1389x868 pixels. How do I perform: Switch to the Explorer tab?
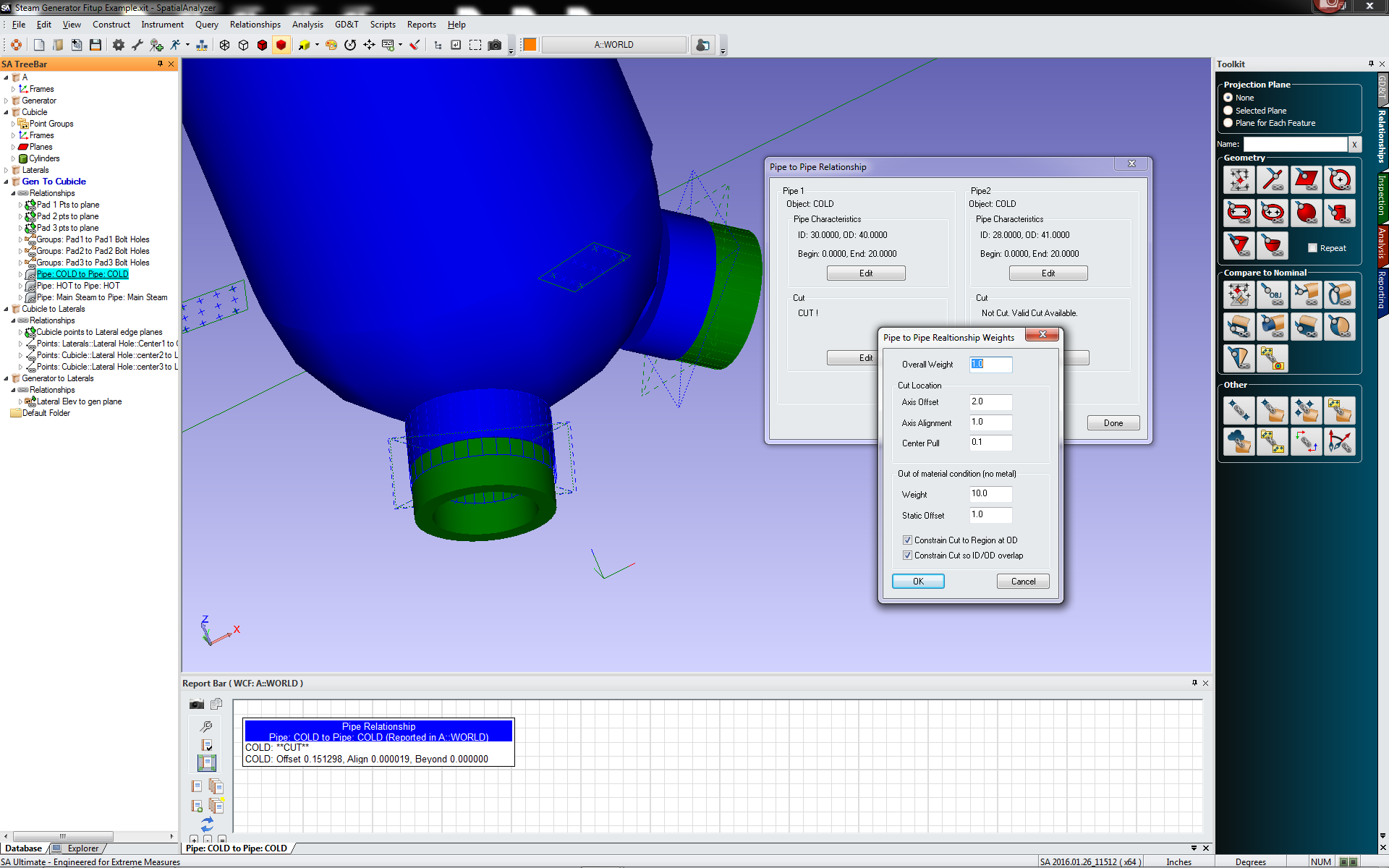pos(82,848)
